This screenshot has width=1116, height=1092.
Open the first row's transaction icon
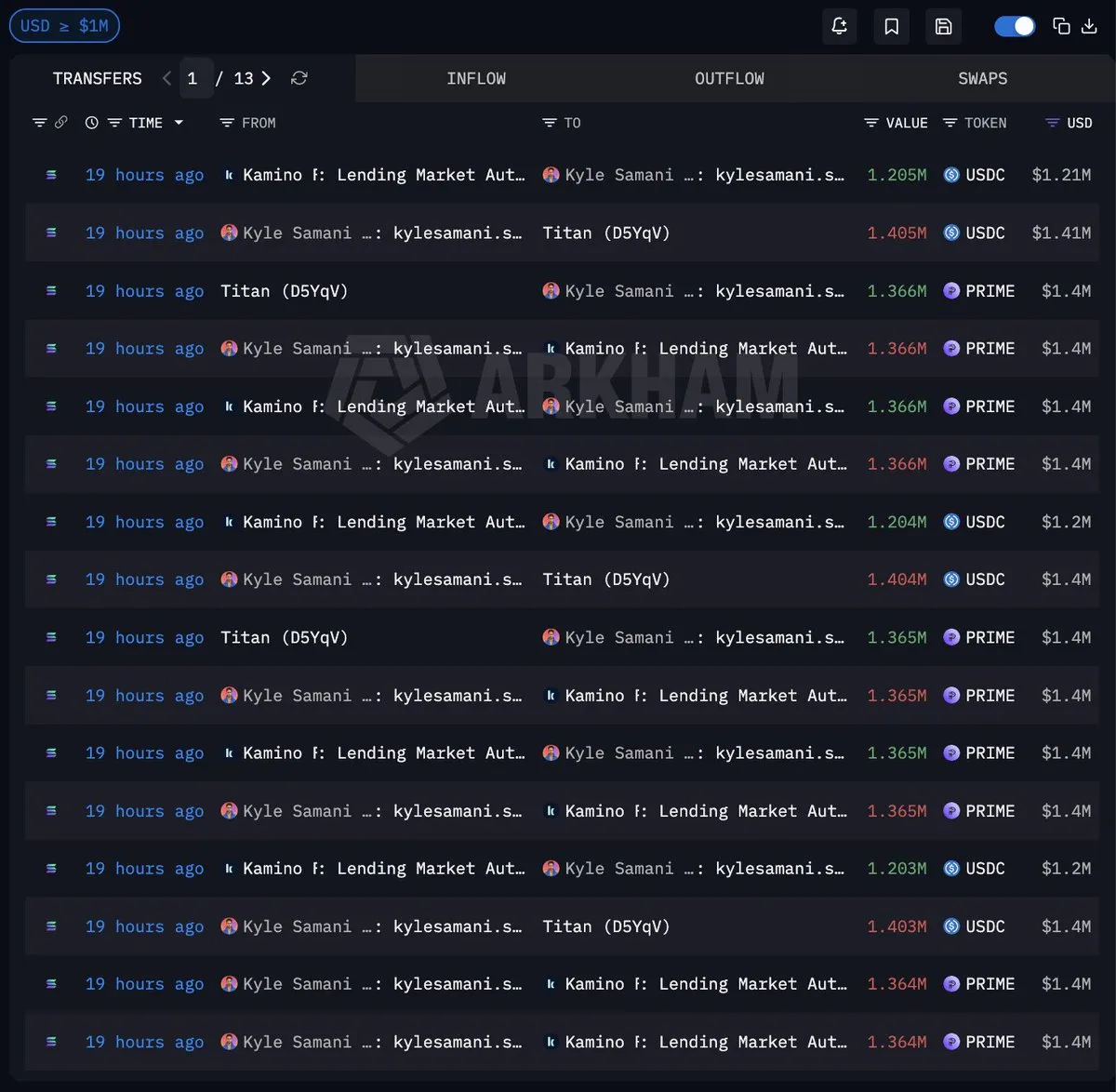[x=51, y=175]
